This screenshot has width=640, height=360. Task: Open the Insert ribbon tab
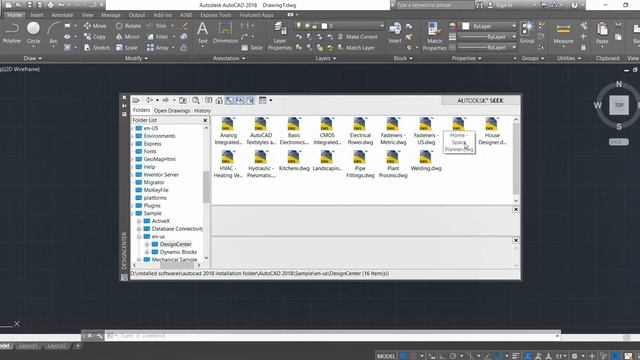tap(37, 15)
